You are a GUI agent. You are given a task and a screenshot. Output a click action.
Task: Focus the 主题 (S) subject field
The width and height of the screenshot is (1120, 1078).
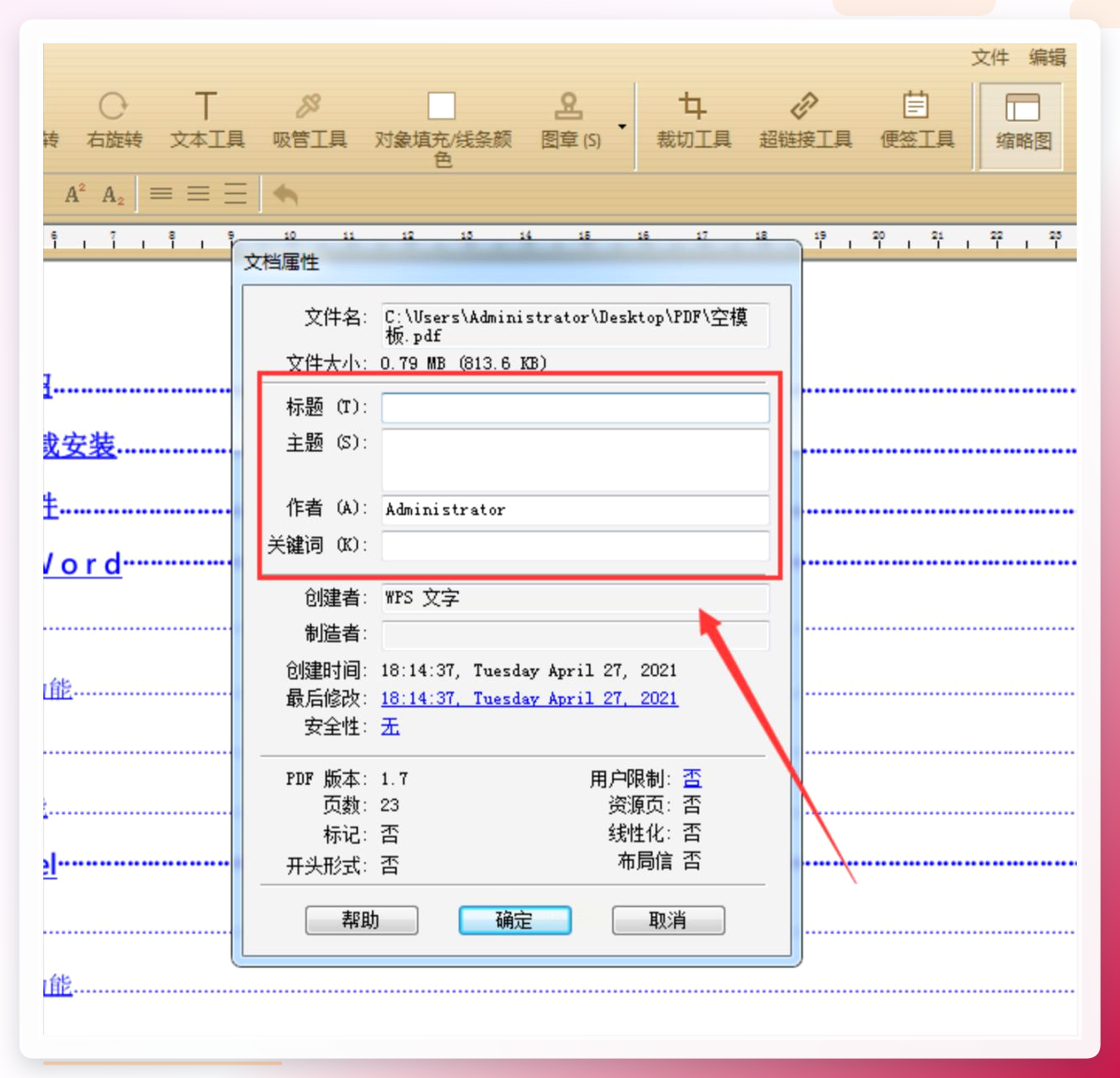tap(575, 460)
